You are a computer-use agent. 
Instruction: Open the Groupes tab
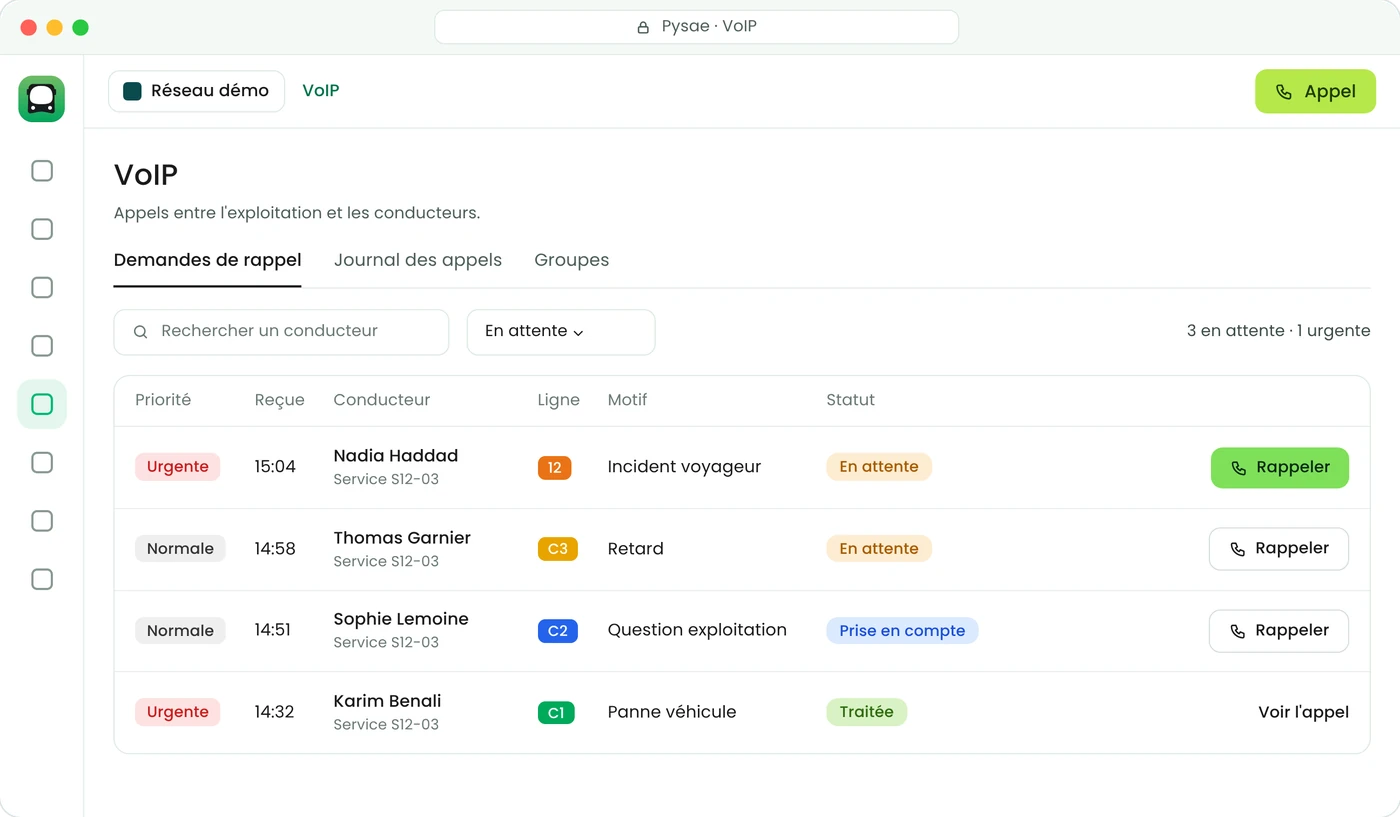(571, 260)
